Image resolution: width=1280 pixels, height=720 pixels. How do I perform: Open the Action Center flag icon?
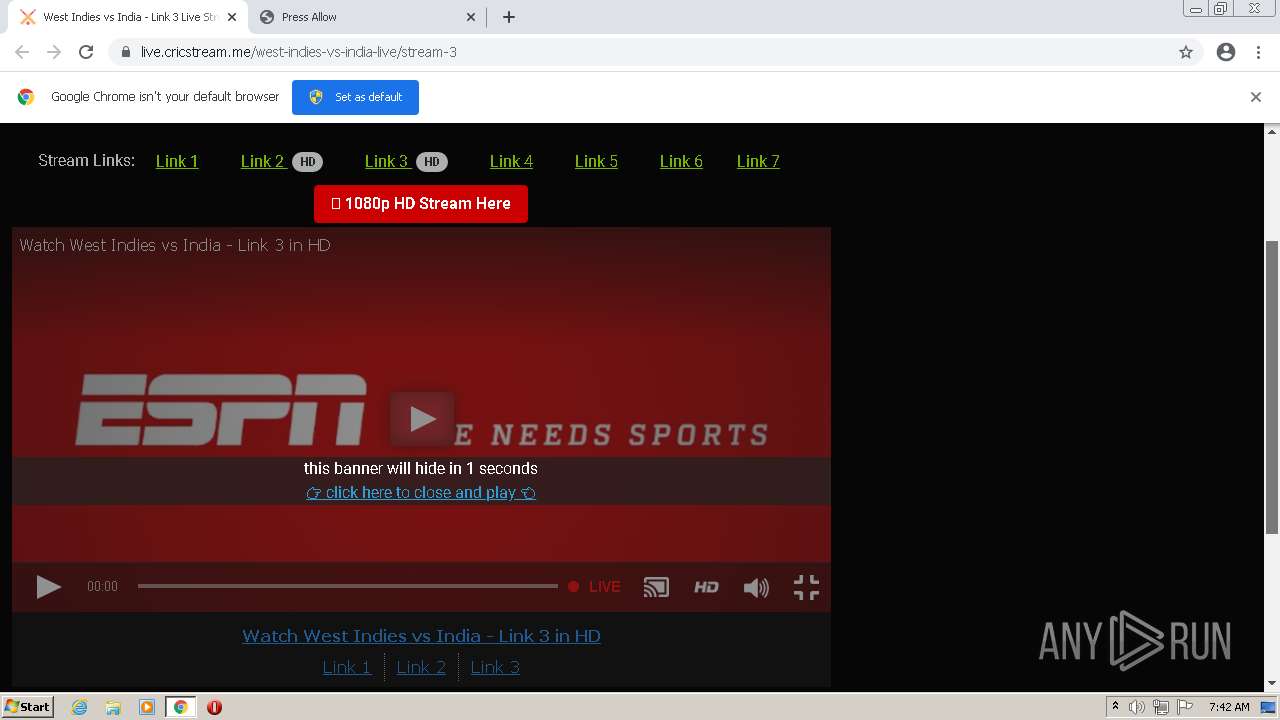[1185, 707]
